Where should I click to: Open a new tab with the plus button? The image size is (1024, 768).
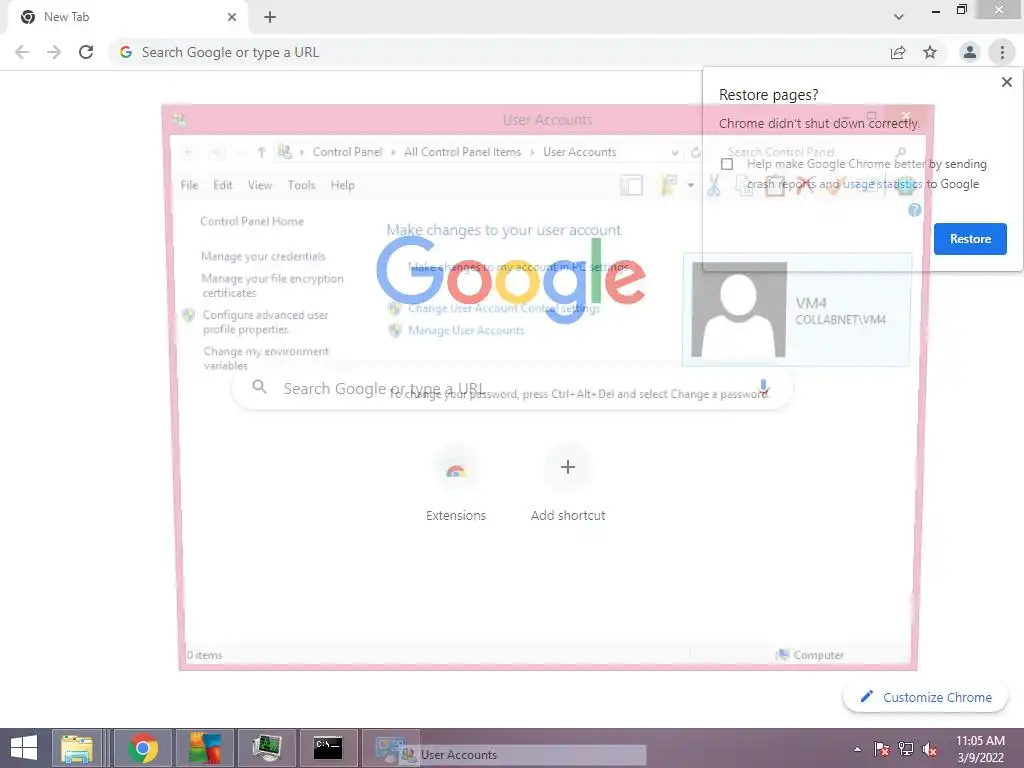(x=270, y=17)
